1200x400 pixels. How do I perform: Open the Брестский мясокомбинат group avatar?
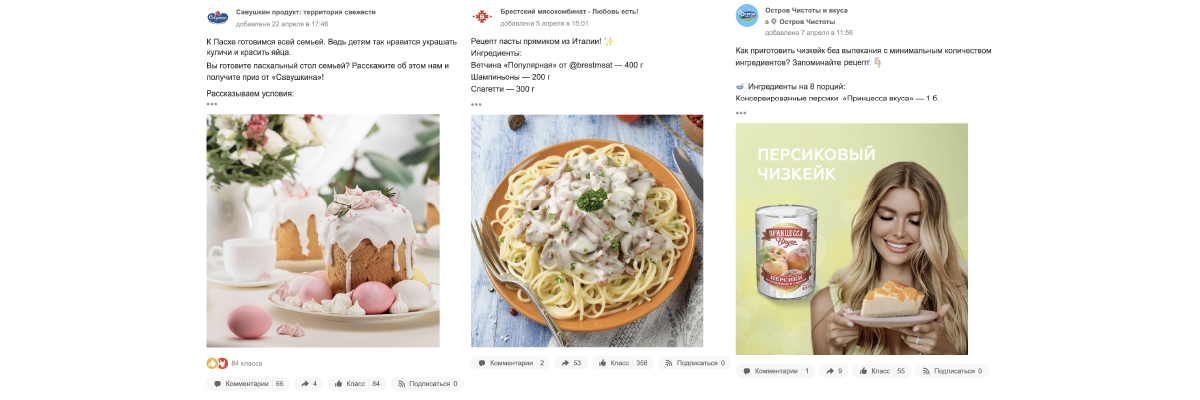click(x=482, y=16)
